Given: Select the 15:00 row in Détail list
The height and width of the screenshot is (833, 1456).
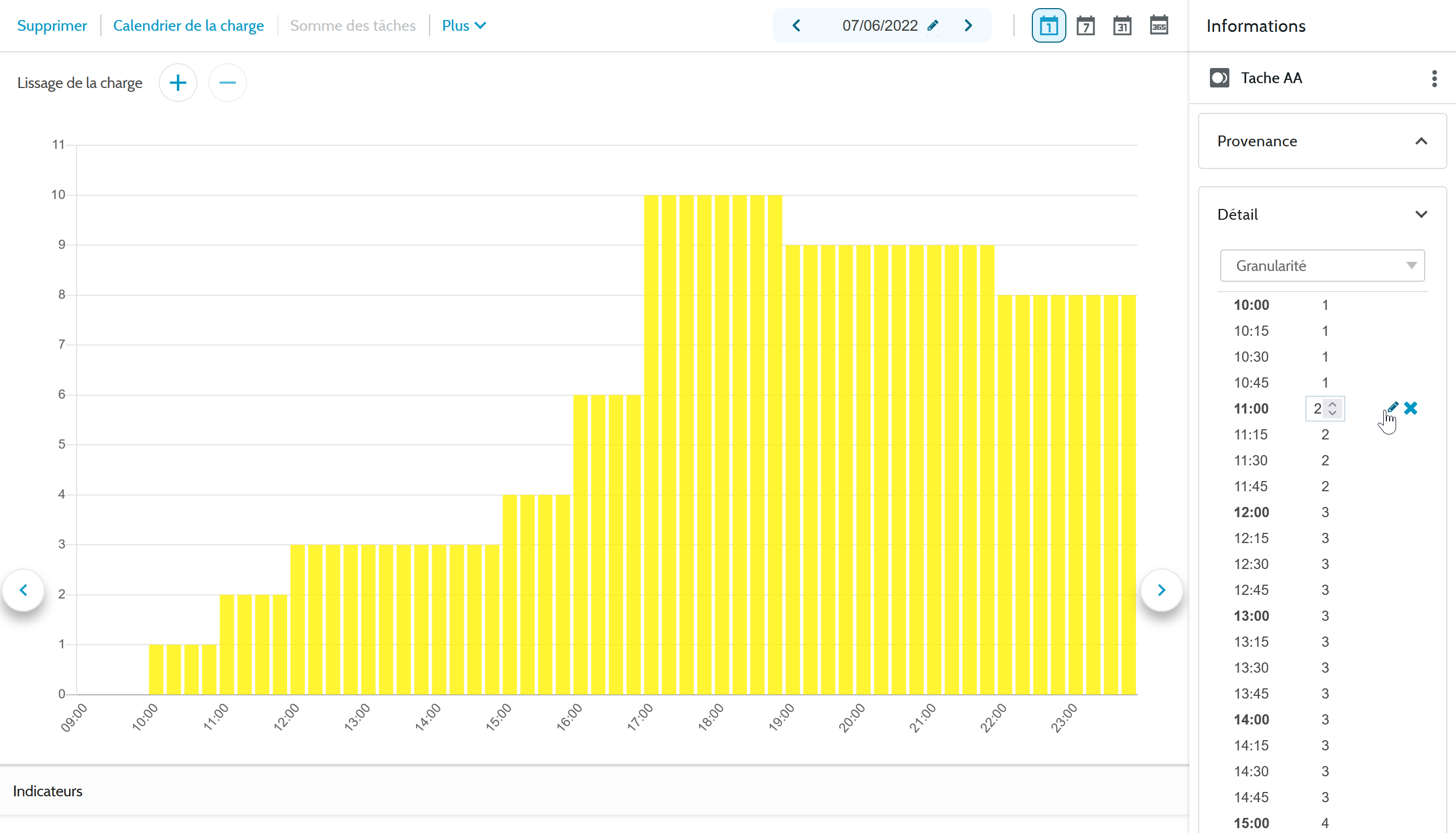Looking at the screenshot, I should [x=1322, y=823].
